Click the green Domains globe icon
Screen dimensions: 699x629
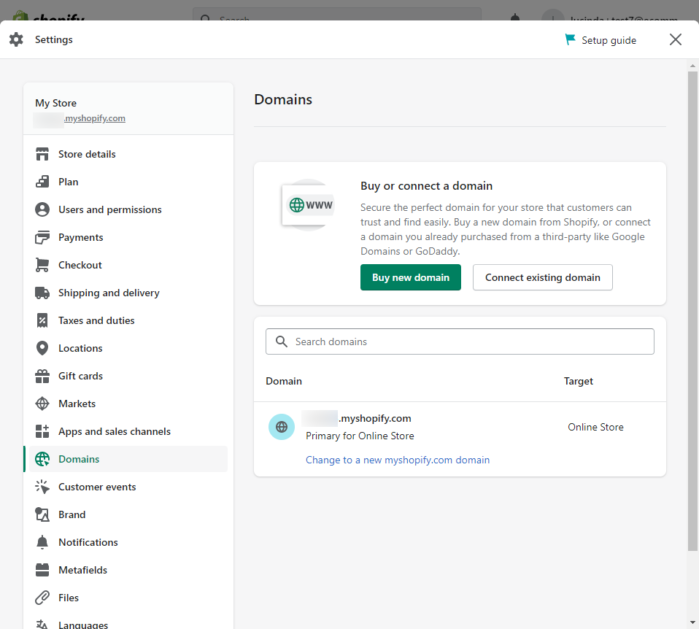point(42,459)
